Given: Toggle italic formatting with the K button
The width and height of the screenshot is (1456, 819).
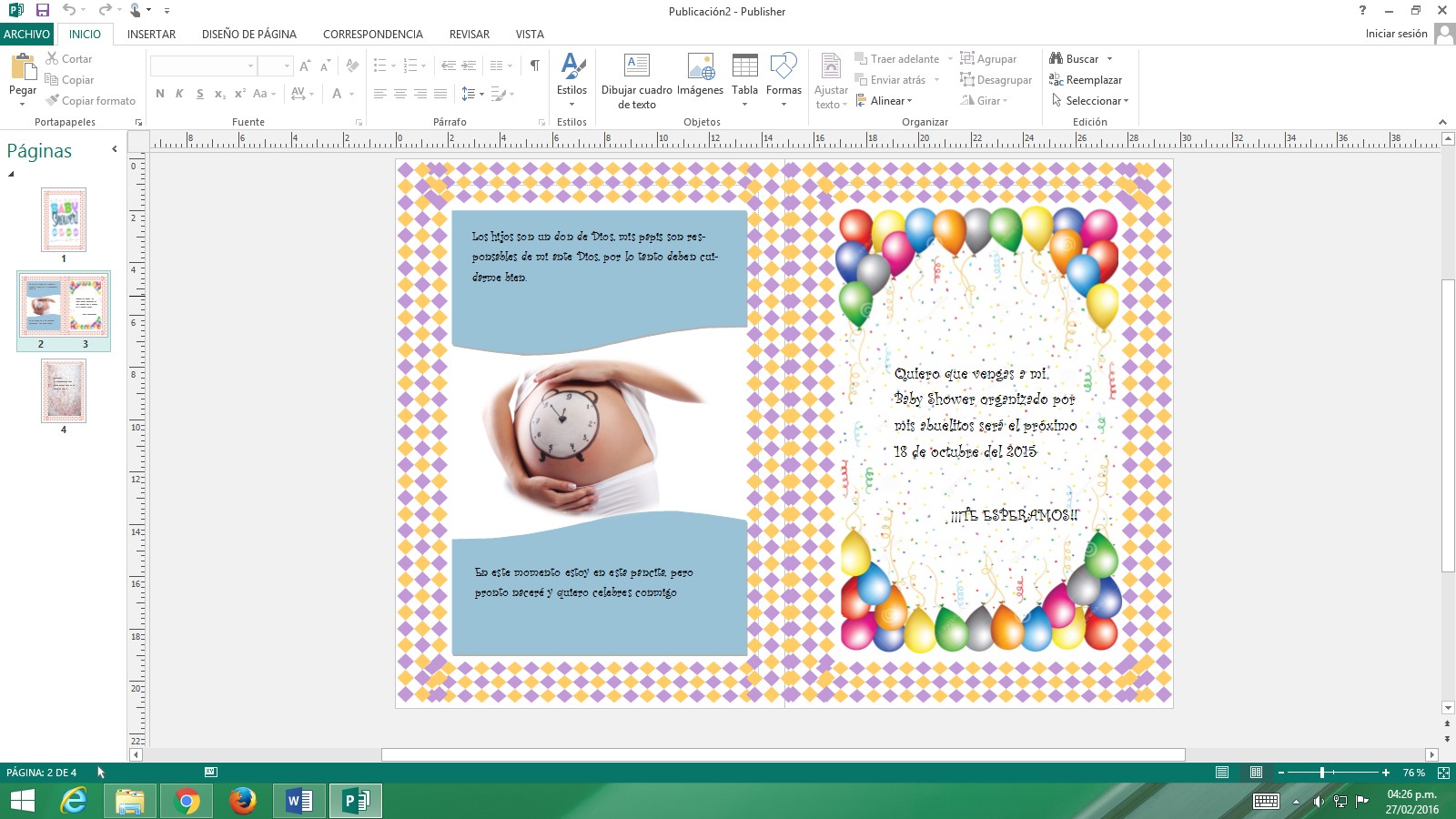Looking at the screenshot, I should click(179, 93).
